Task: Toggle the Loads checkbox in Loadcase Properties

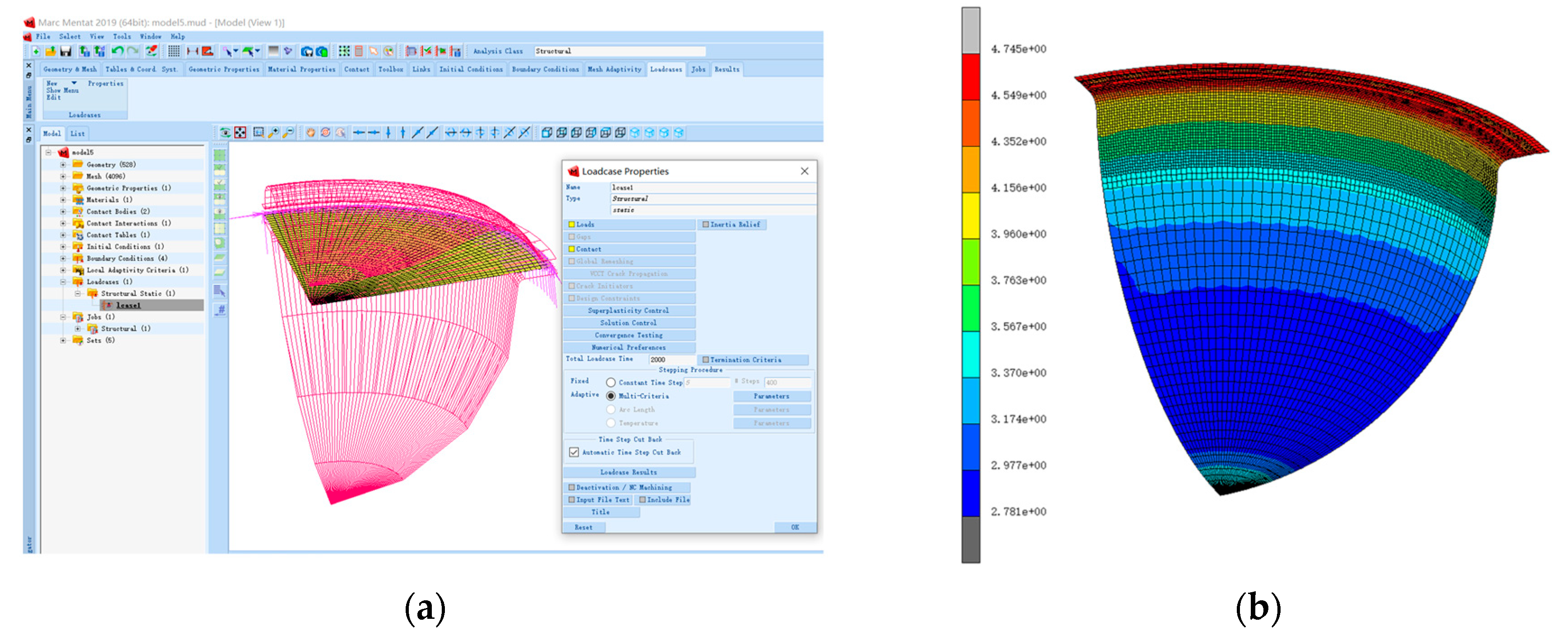Action: [572, 225]
